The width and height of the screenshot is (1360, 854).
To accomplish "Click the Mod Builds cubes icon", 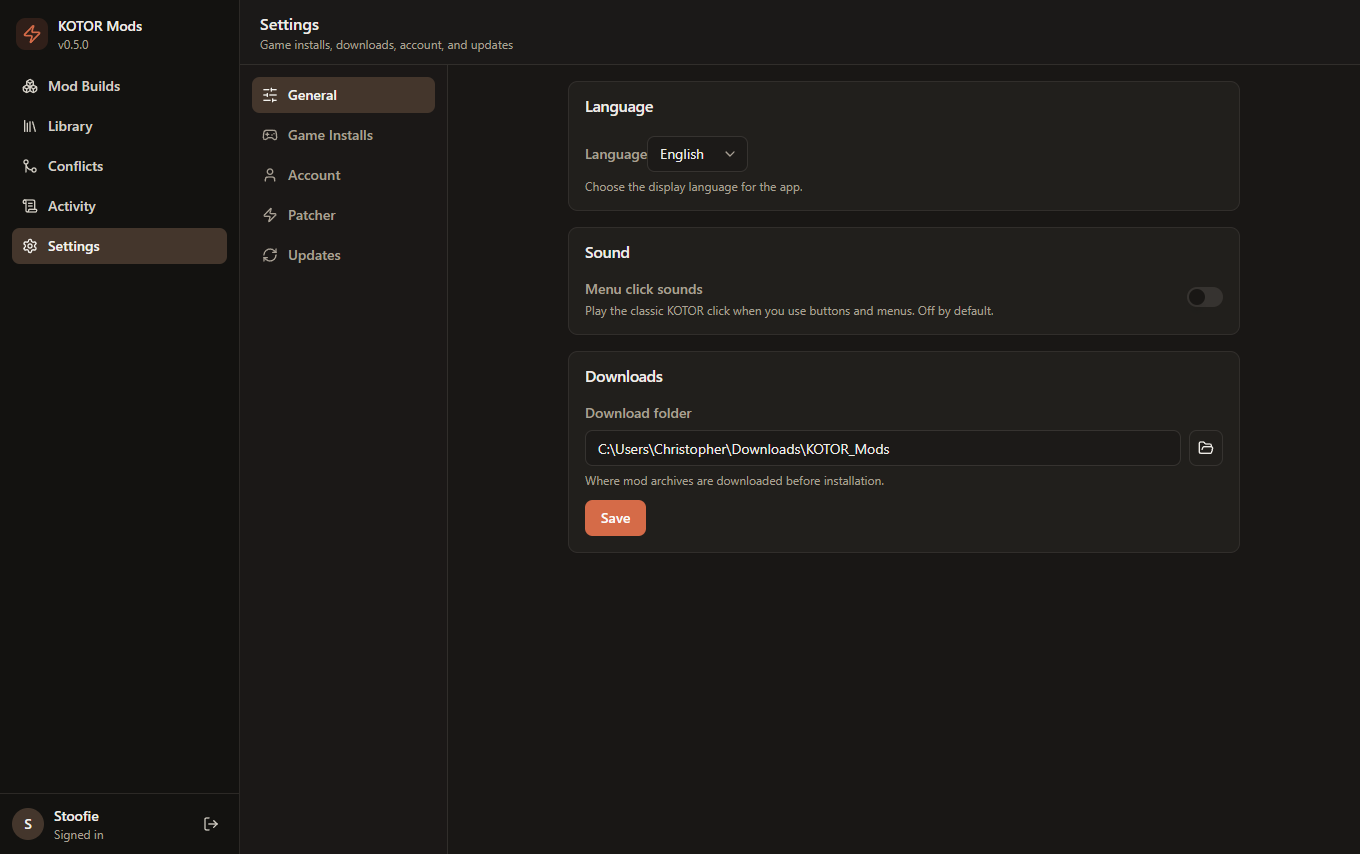I will click(30, 86).
